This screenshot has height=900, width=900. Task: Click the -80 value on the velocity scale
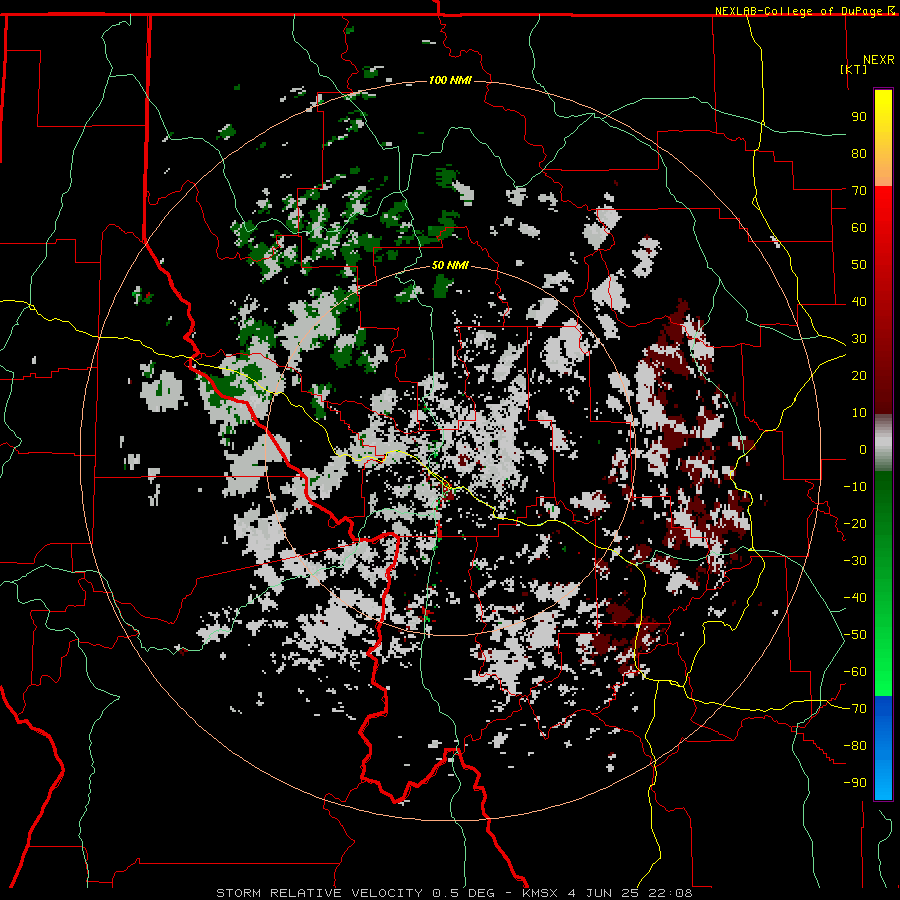tap(855, 746)
